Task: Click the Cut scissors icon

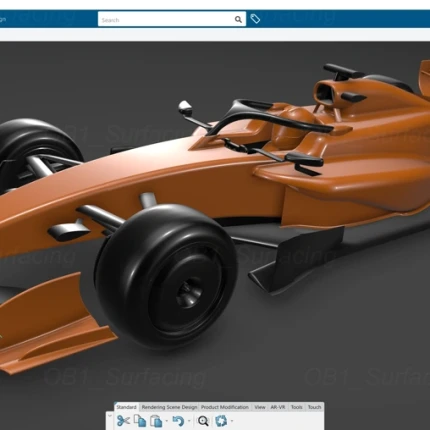Action: [x=123, y=421]
